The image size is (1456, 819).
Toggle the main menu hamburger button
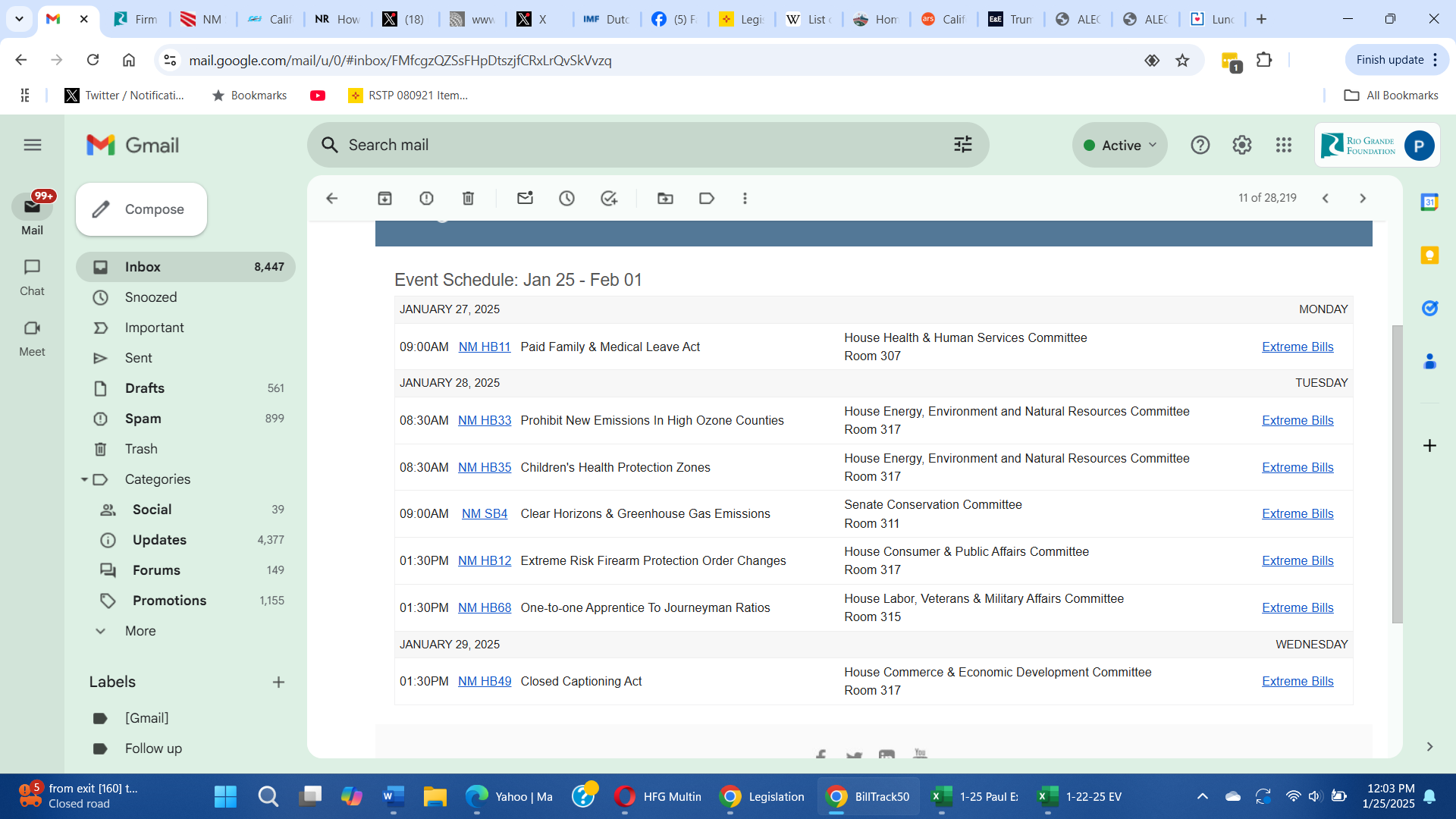tap(33, 145)
